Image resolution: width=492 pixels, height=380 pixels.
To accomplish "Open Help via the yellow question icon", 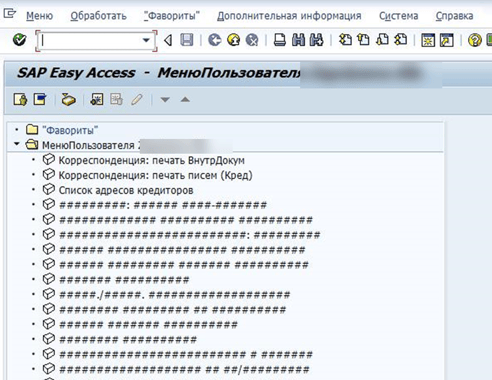I will tap(475, 40).
